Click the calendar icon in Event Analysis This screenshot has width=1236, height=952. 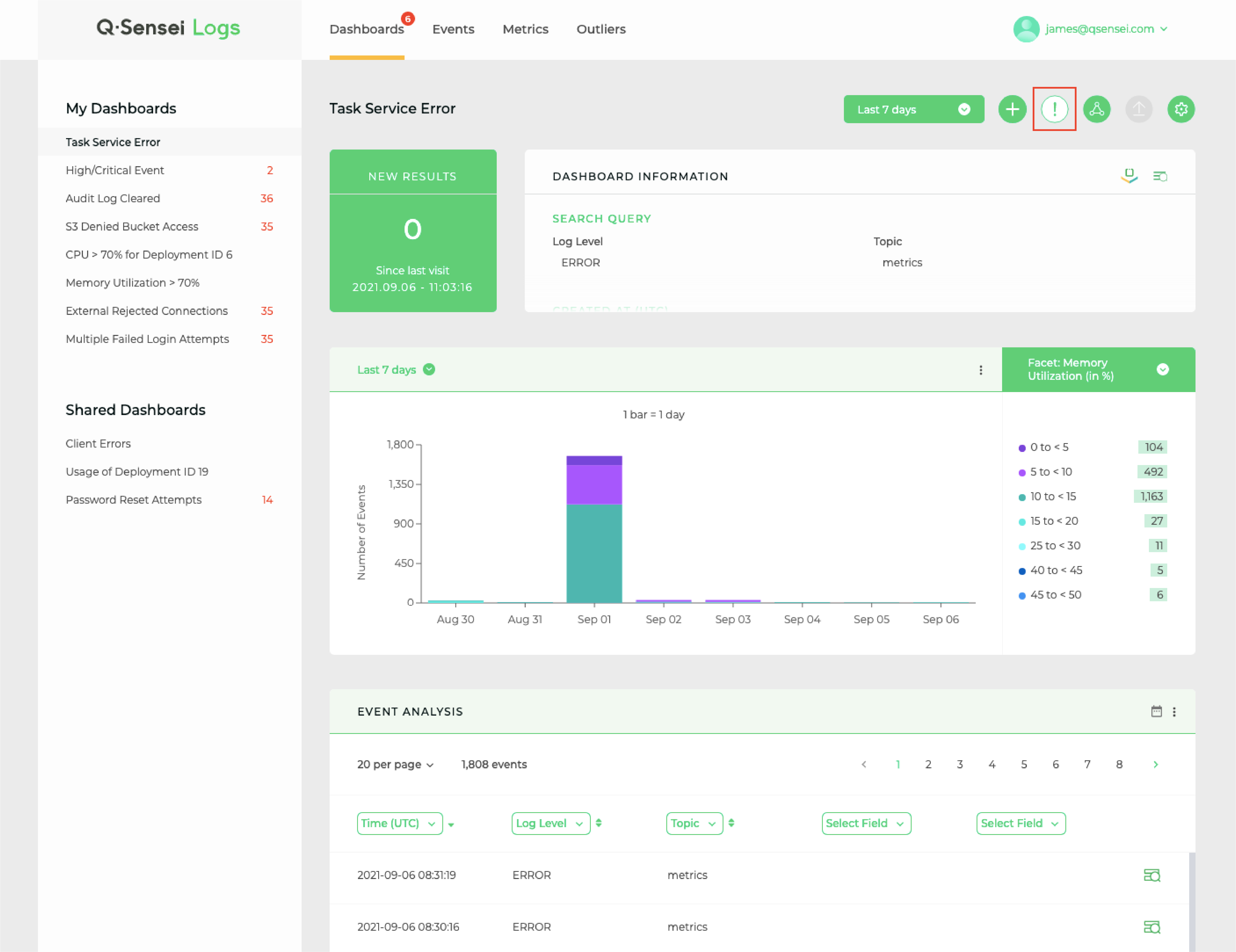(1157, 711)
